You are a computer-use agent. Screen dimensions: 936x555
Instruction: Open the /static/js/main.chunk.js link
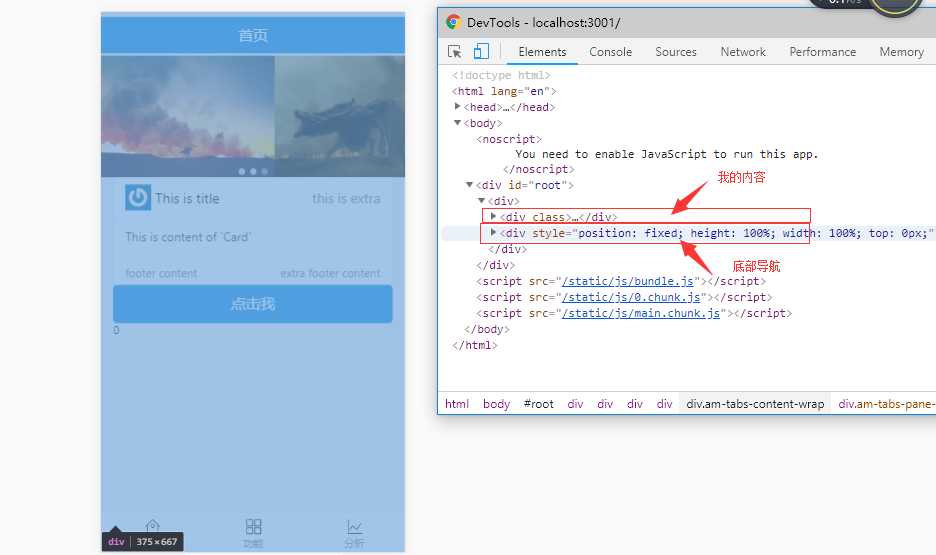pyautogui.click(x=641, y=313)
